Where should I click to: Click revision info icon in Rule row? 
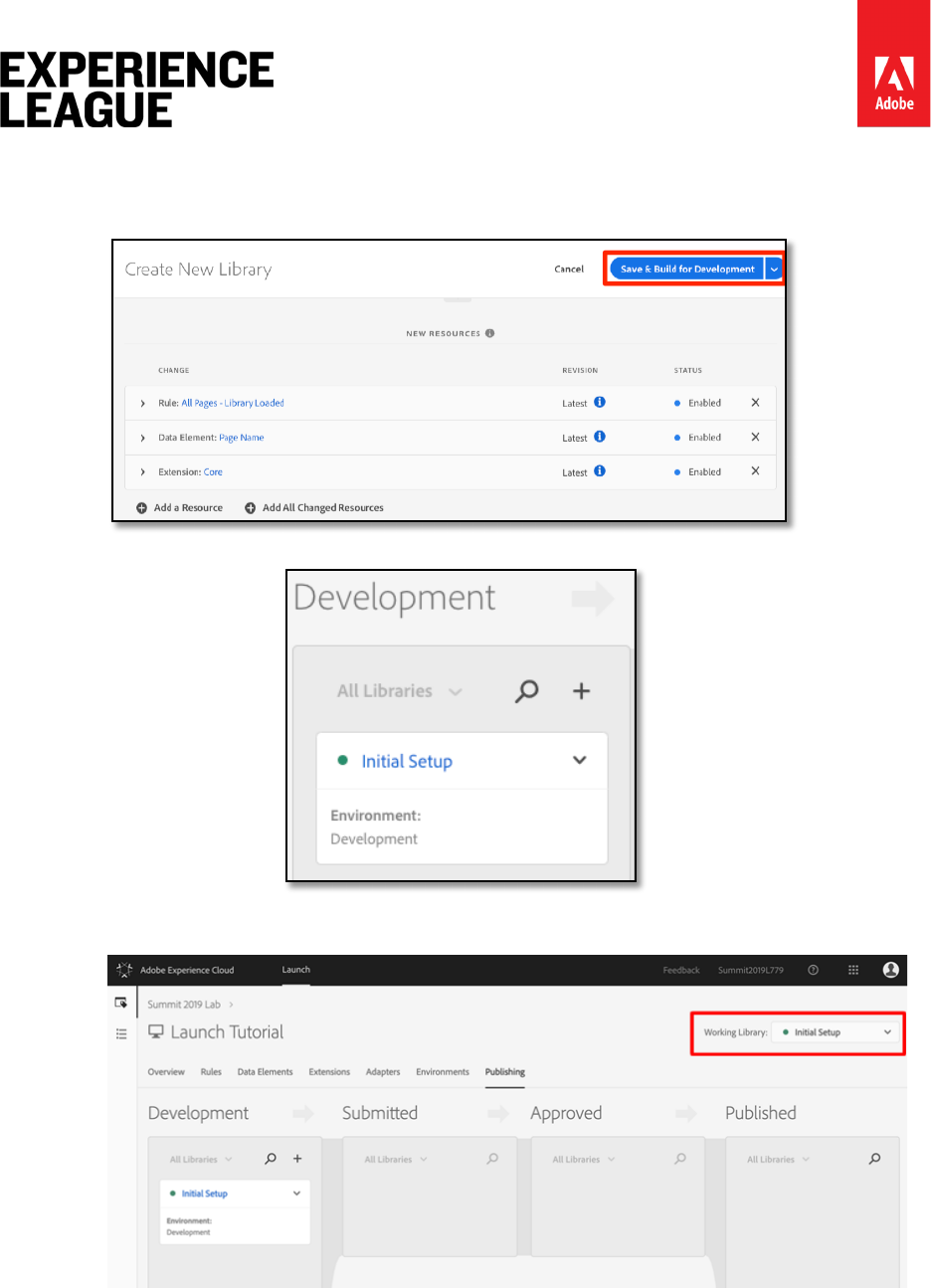pyautogui.click(x=600, y=402)
